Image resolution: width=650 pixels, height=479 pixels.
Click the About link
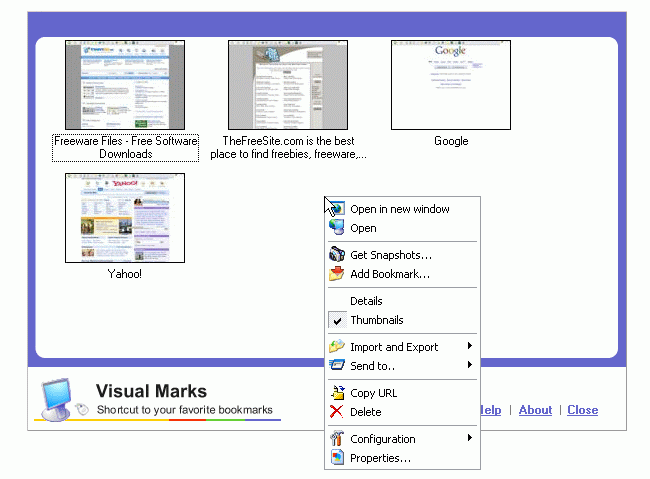tap(535, 410)
